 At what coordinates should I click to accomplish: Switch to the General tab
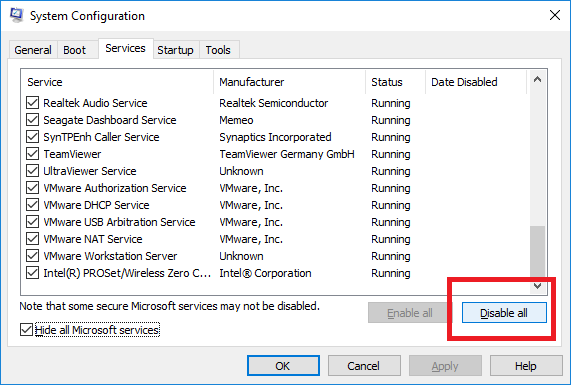(x=33, y=50)
